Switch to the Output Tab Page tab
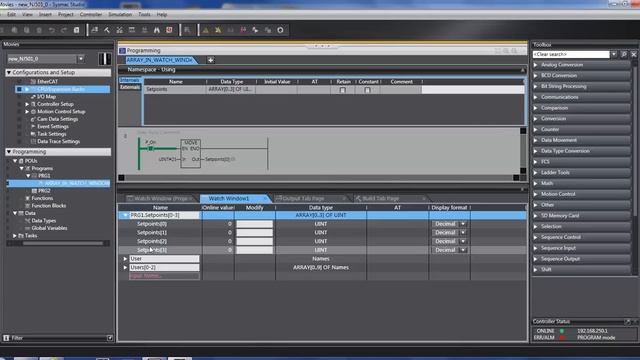 (x=309, y=199)
